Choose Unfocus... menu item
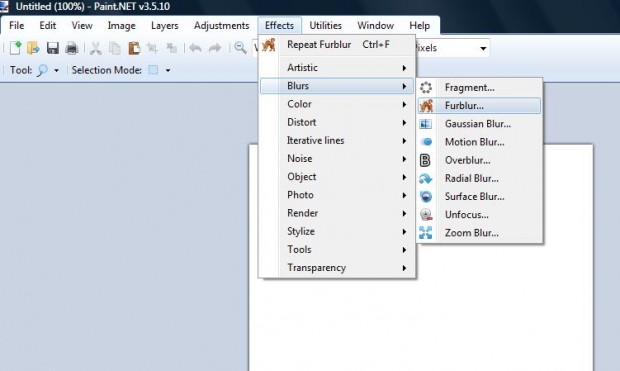Image resolution: width=620 pixels, height=371 pixels. [x=479, y=215]
